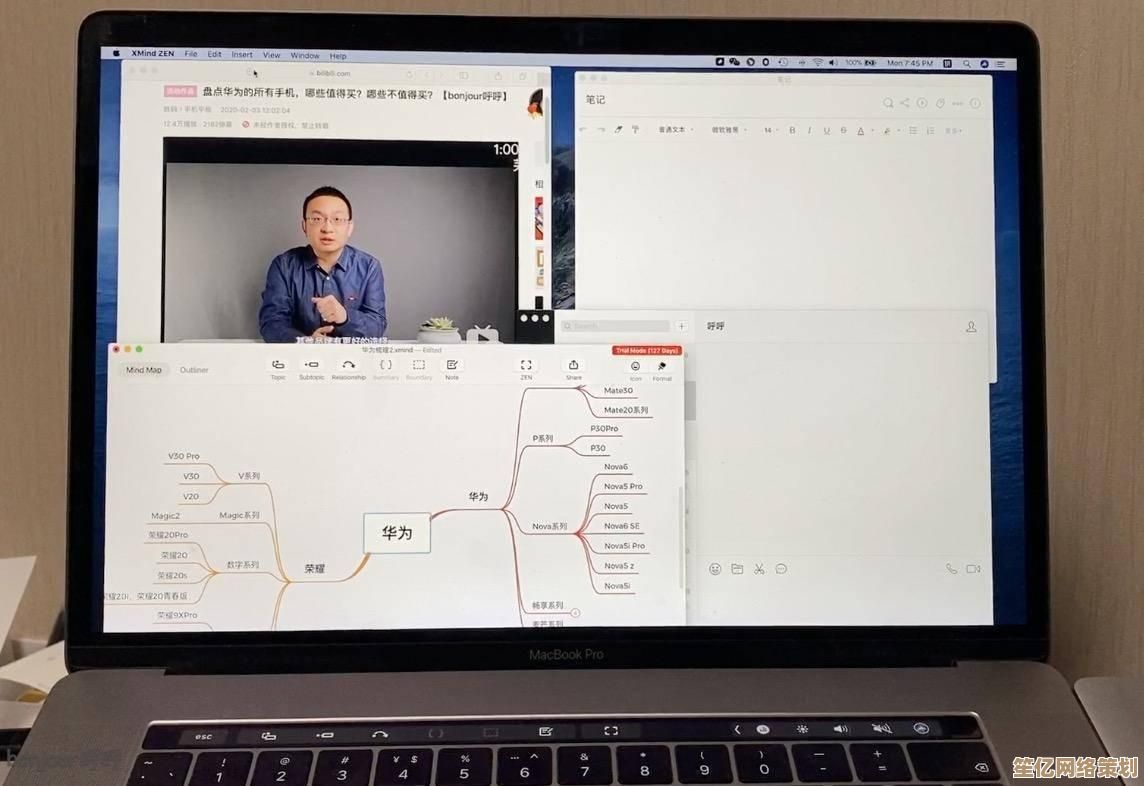The height and width of the screenshot is (786, 1144).
Task: Click the folder icon in the chat window
Action: point(737,569)
